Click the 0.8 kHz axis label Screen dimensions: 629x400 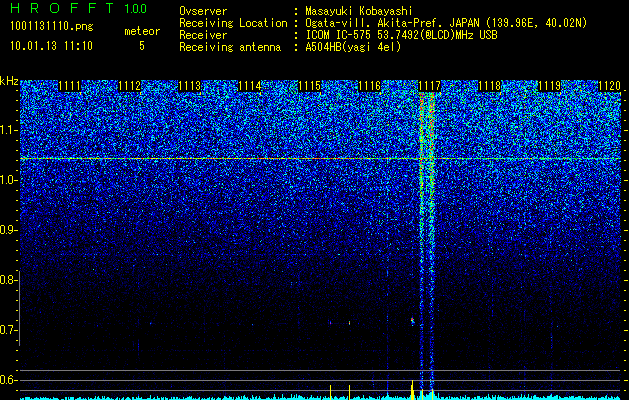pyautogui.click(x=8, y=280)
